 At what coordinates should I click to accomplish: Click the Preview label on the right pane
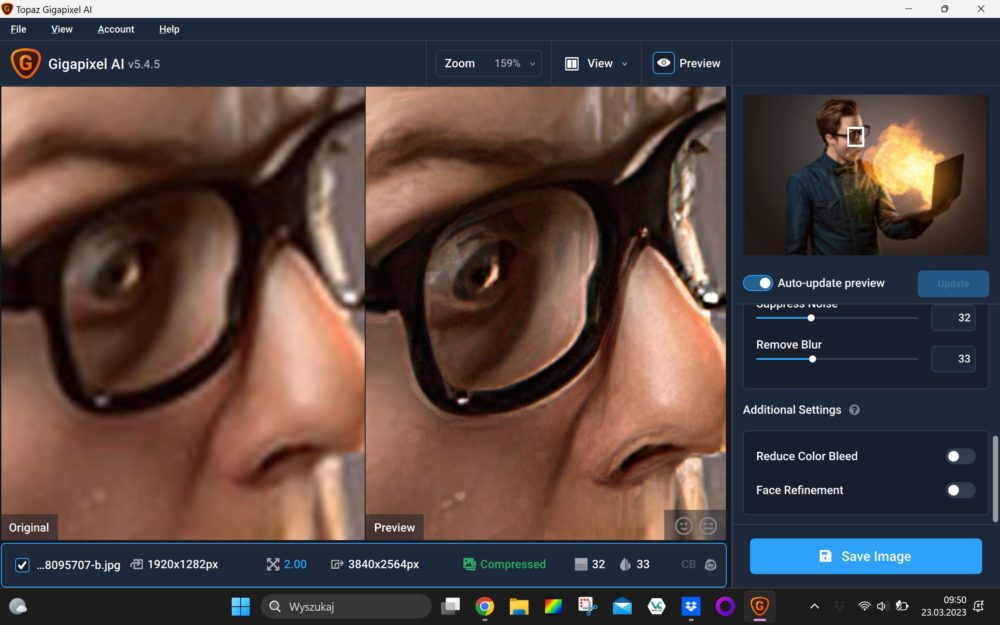(x=394, y=527)
